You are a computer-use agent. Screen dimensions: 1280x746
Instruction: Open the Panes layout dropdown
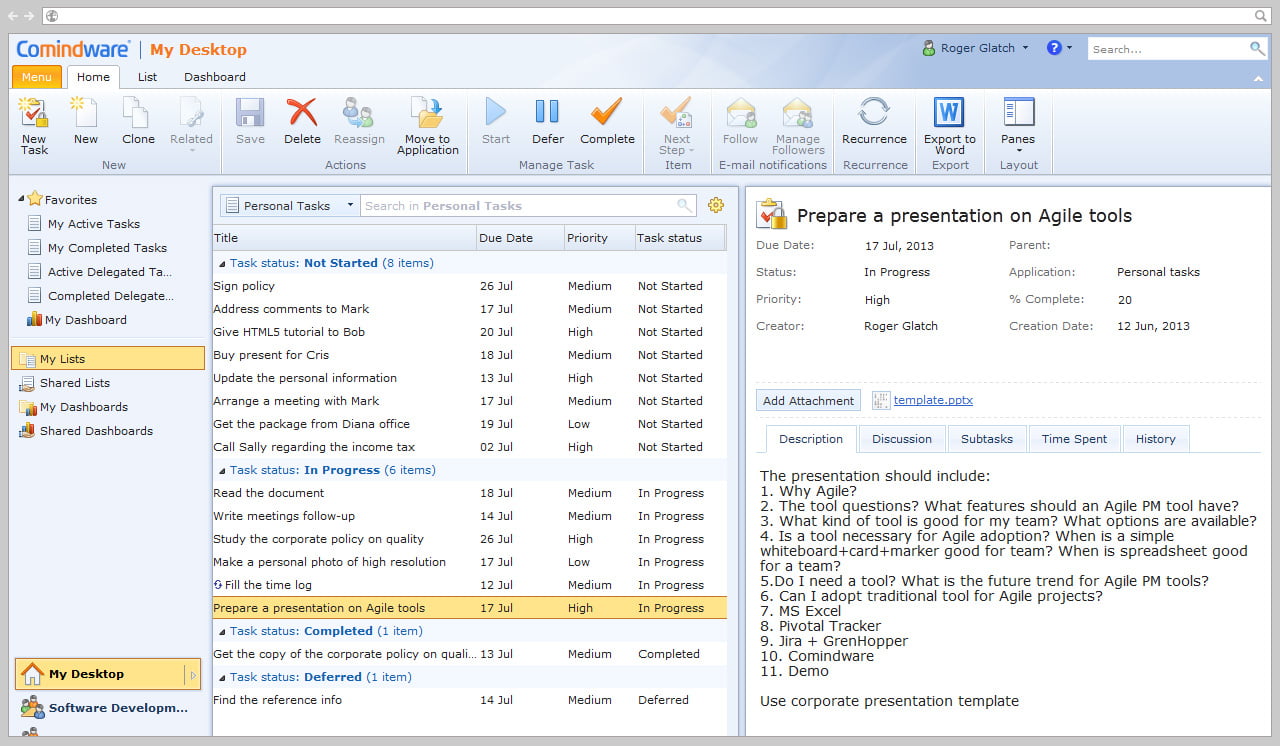pyautogui.click(x=1018, y=125)
